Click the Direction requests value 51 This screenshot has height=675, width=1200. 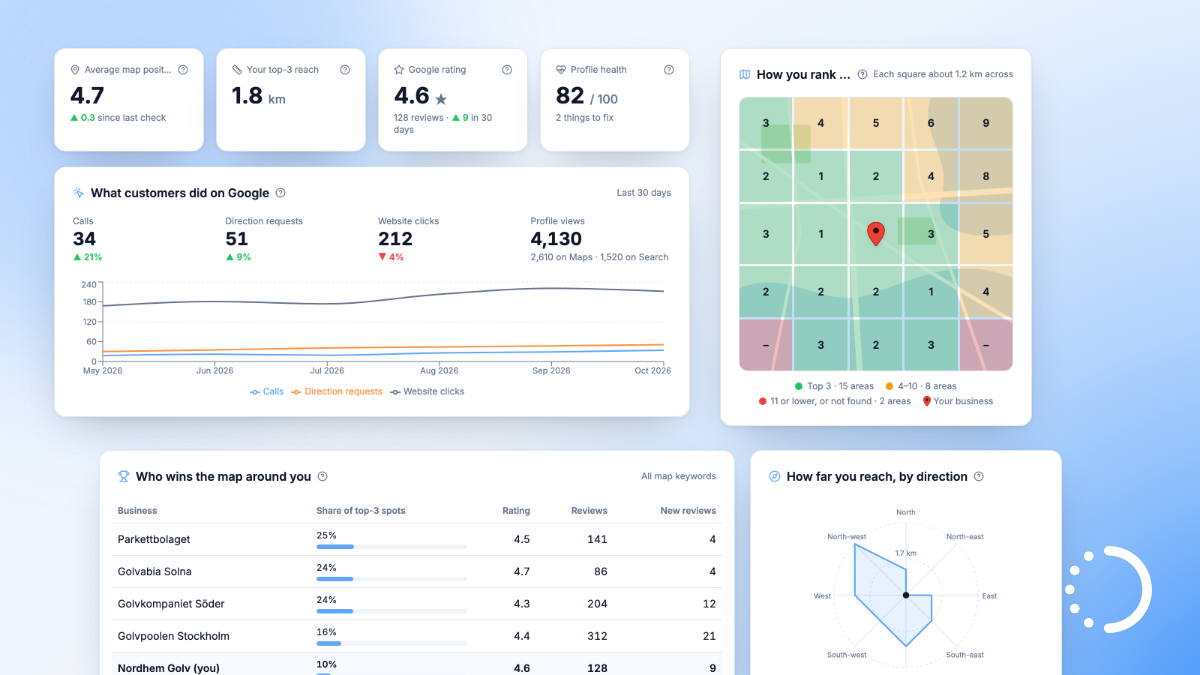pos(237,239)
